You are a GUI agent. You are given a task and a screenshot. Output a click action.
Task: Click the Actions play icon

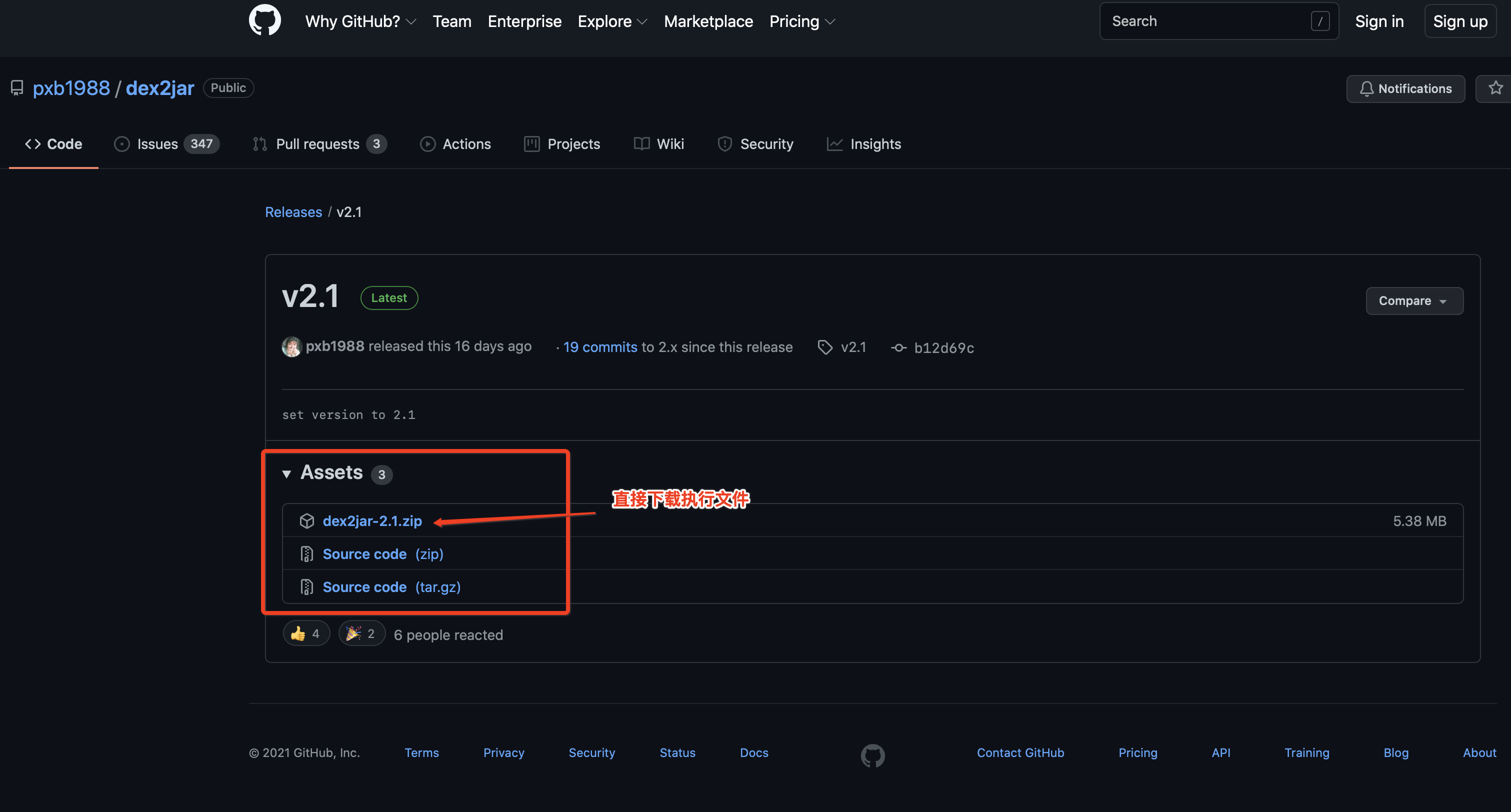tap(427, 143)
